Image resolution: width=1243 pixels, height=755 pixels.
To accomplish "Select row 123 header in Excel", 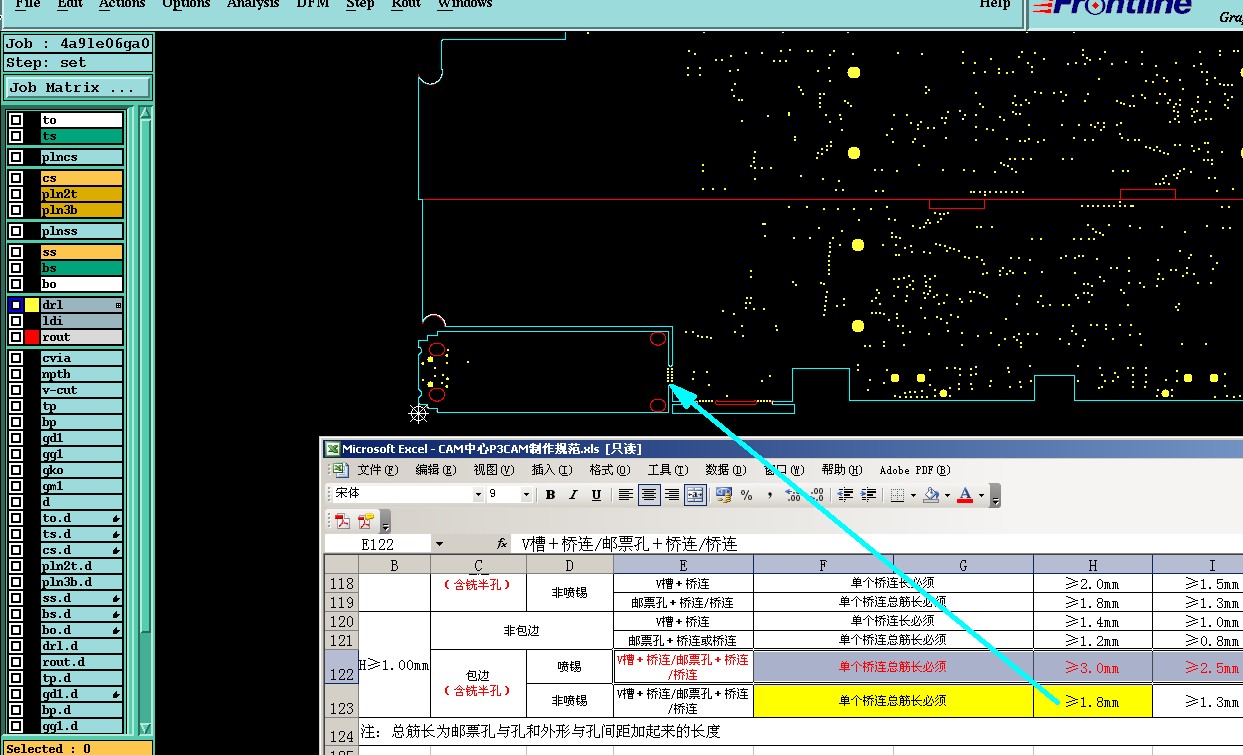I will tap(341, 700).
